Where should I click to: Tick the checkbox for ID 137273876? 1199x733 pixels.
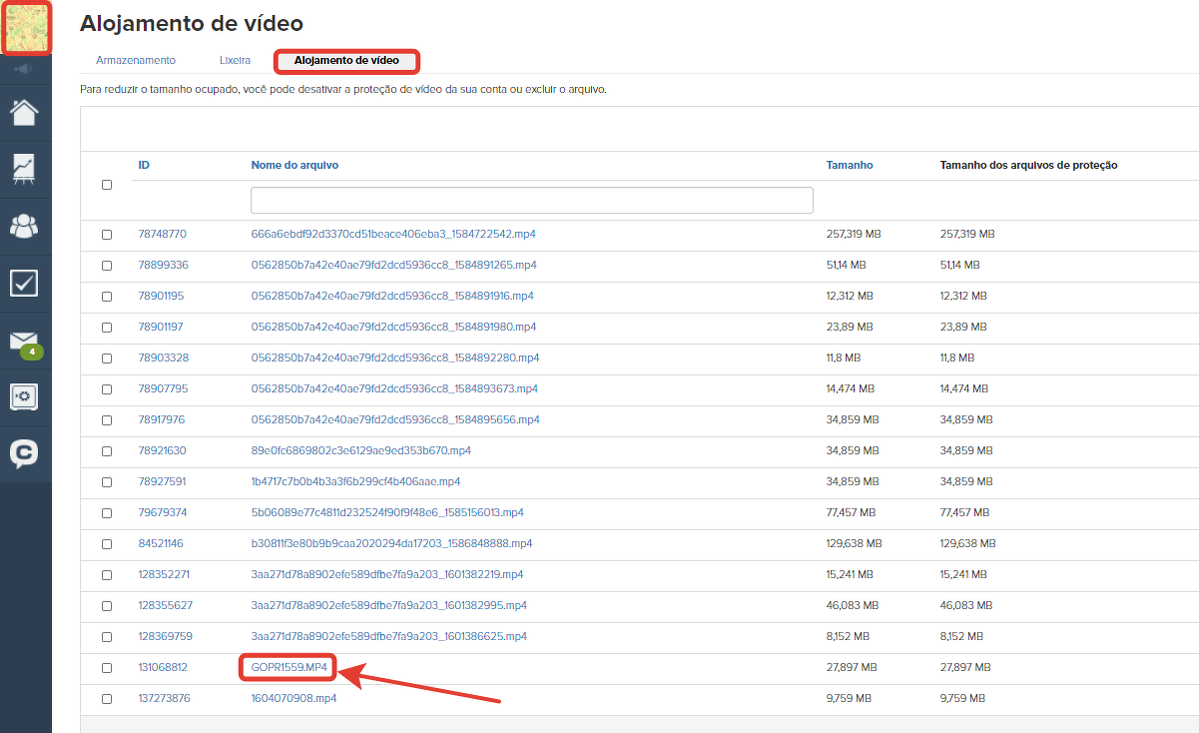point(107,698)
